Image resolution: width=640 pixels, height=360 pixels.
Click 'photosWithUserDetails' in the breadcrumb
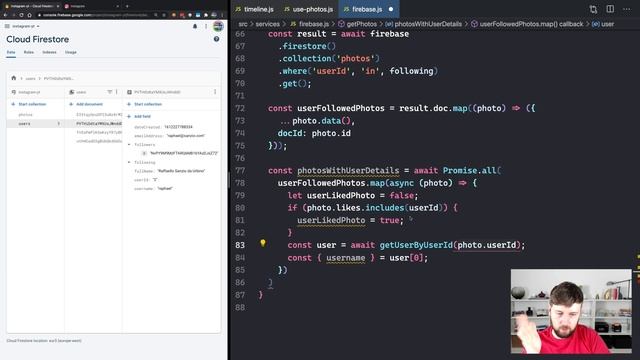click(428, 24)
